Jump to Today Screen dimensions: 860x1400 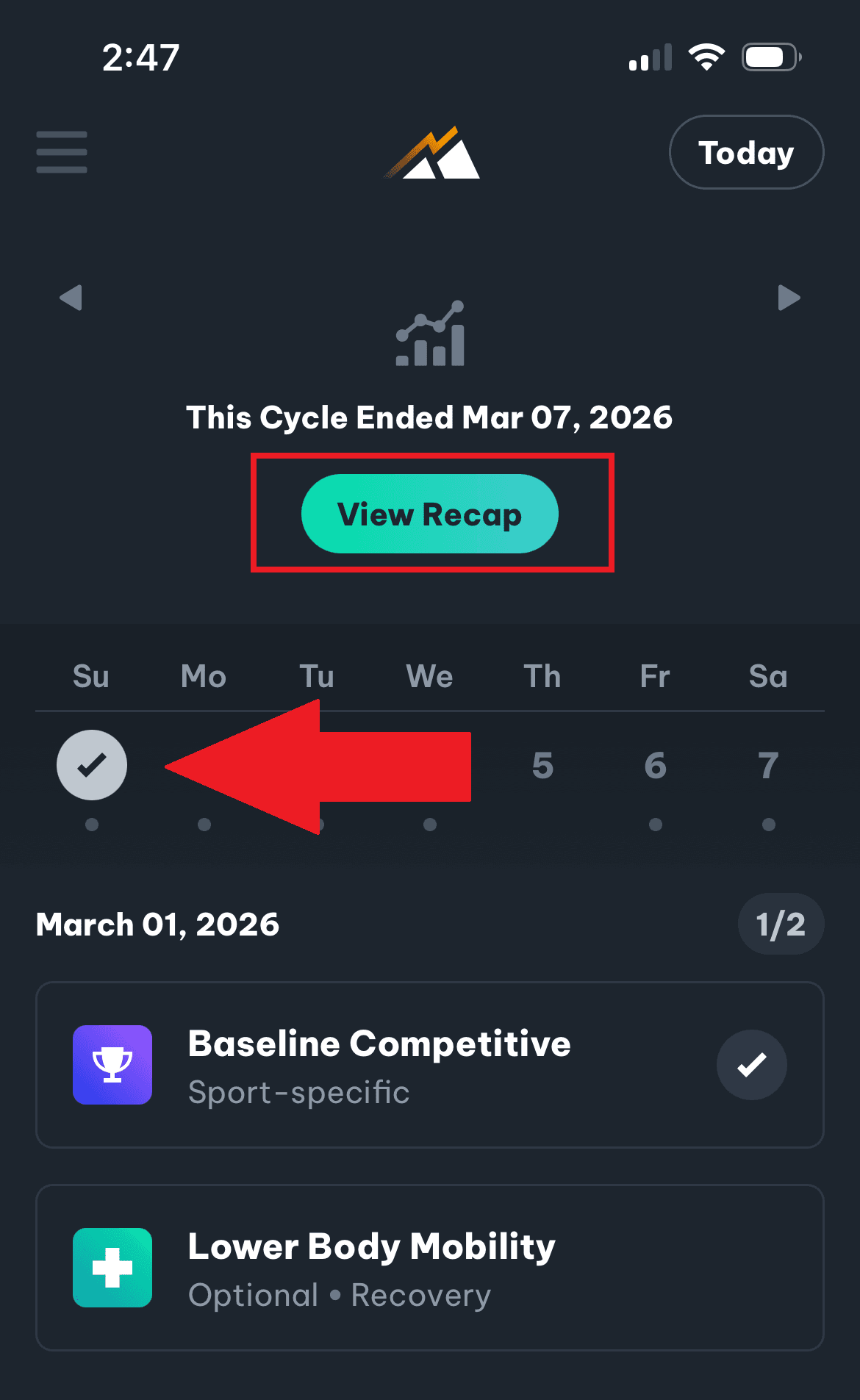(746, 152)
